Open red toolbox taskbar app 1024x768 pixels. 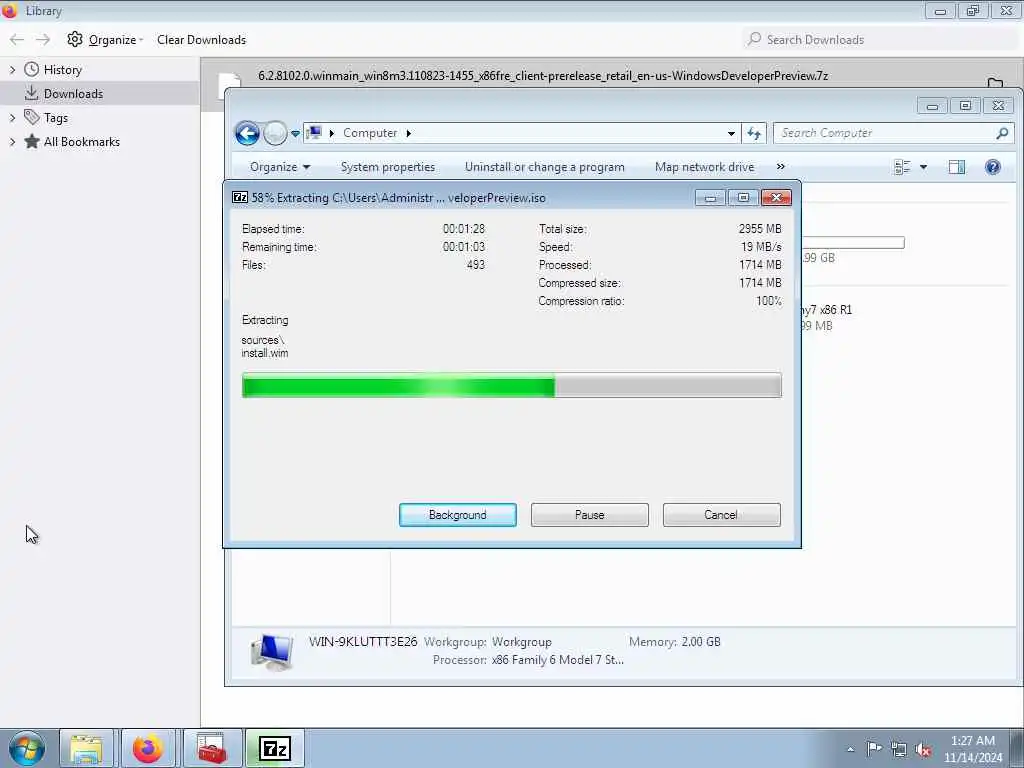212,748
